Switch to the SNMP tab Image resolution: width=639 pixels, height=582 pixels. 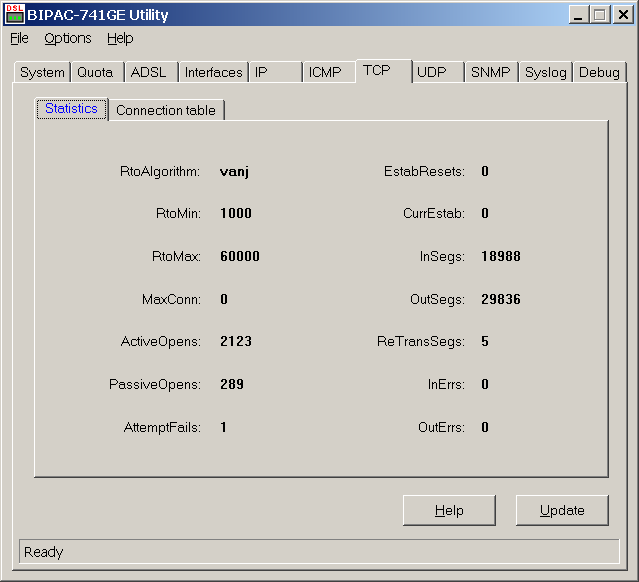click(x=491, y=72)
